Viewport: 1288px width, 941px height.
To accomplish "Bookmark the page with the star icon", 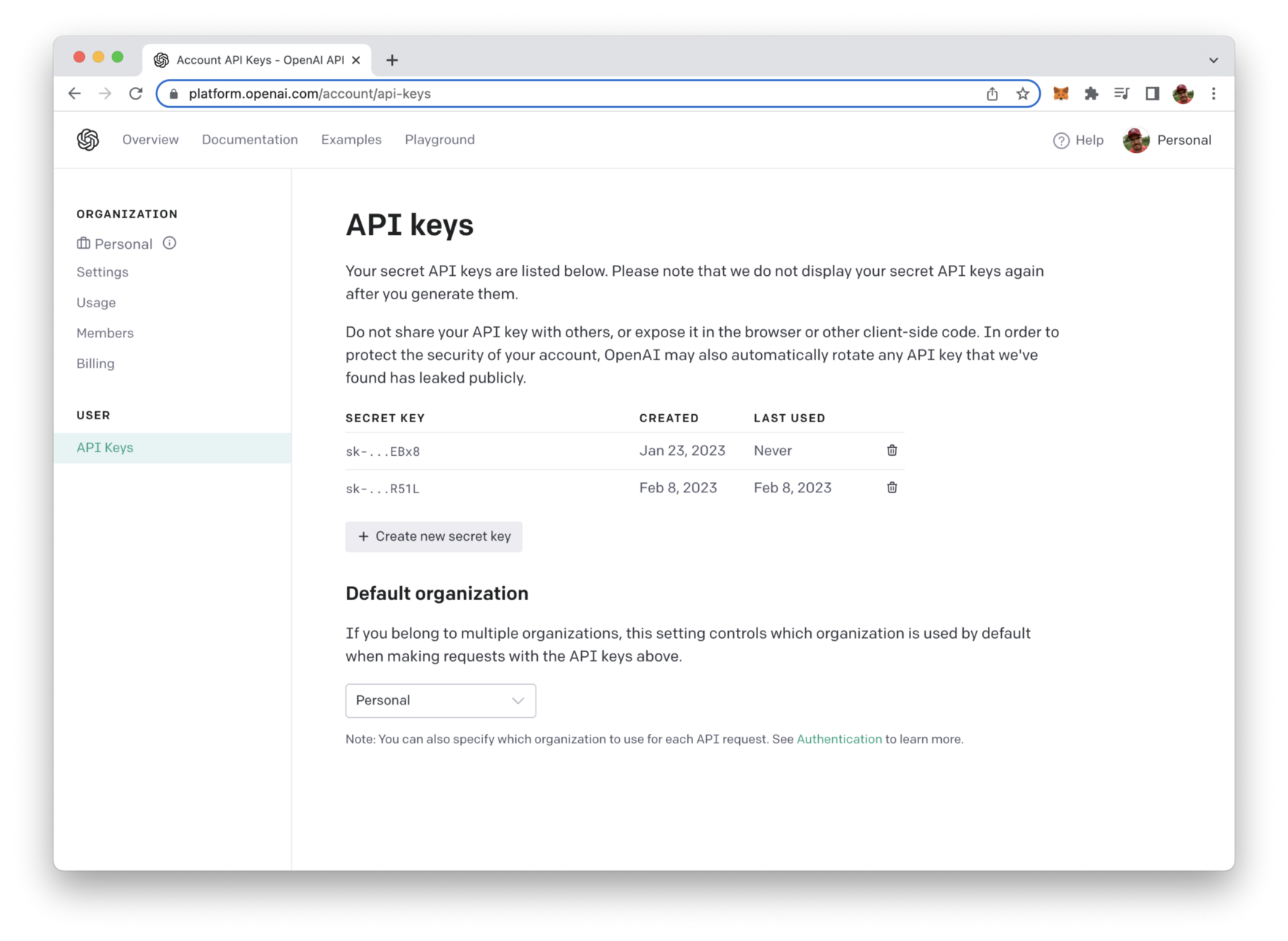I will pyautogui.click(x=1022, y=94).
